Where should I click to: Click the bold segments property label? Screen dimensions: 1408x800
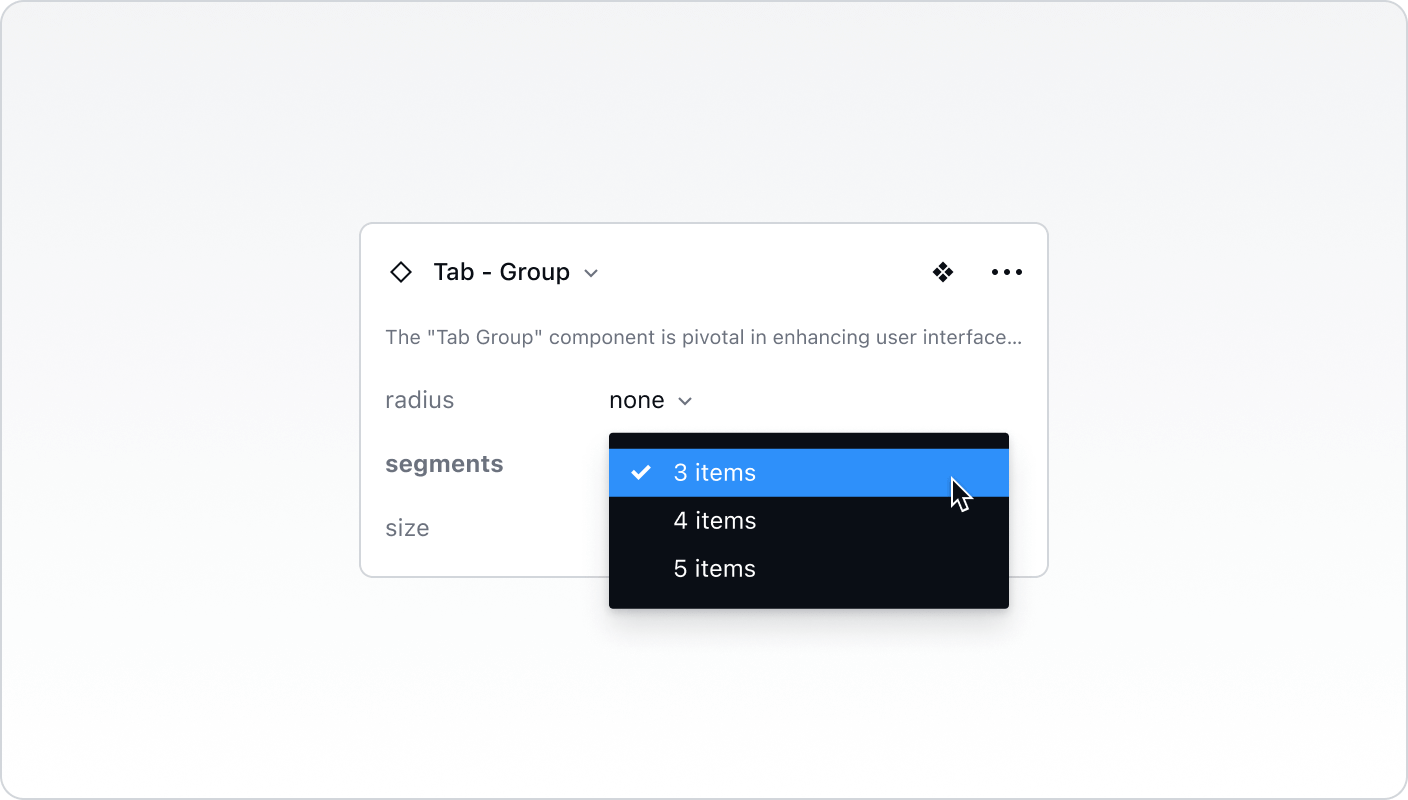pos(444,464)
